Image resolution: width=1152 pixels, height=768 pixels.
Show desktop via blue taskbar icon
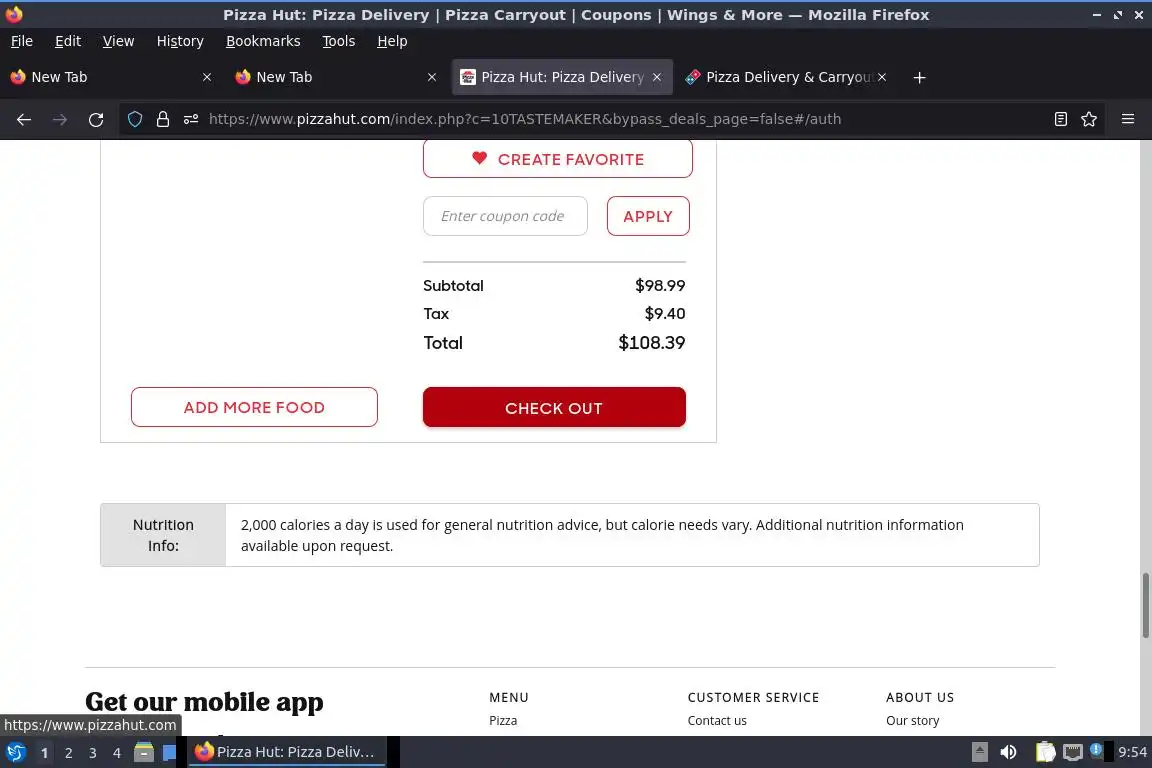click(169, 753)
